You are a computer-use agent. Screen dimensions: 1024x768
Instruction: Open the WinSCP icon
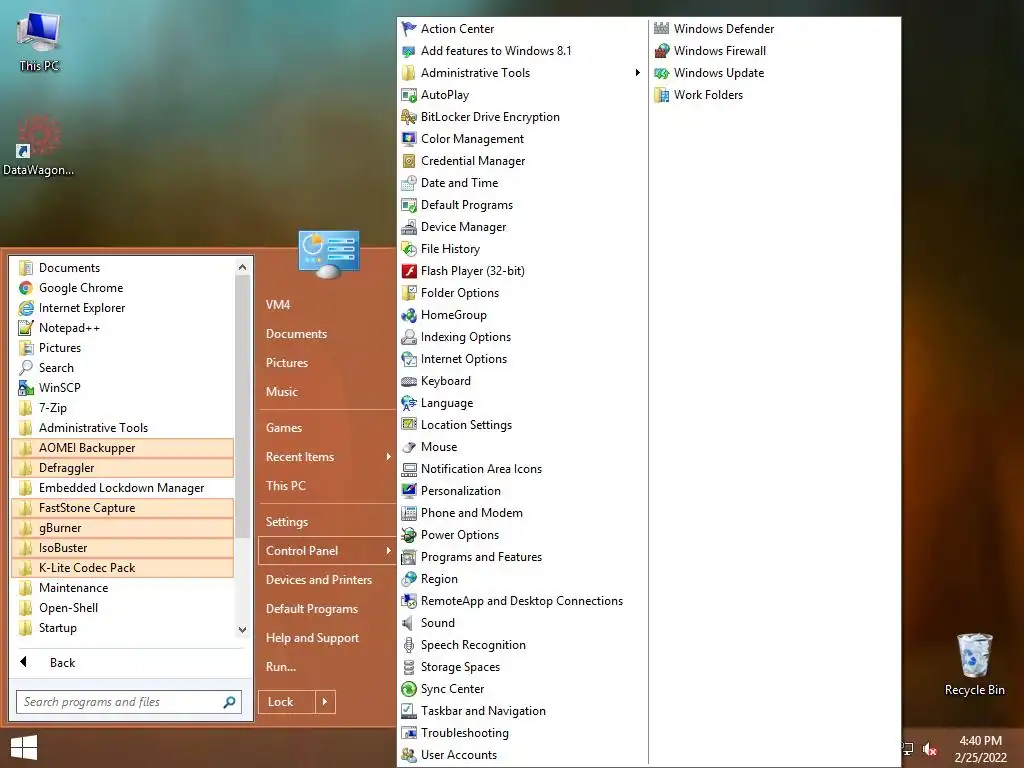coord(25,388)
